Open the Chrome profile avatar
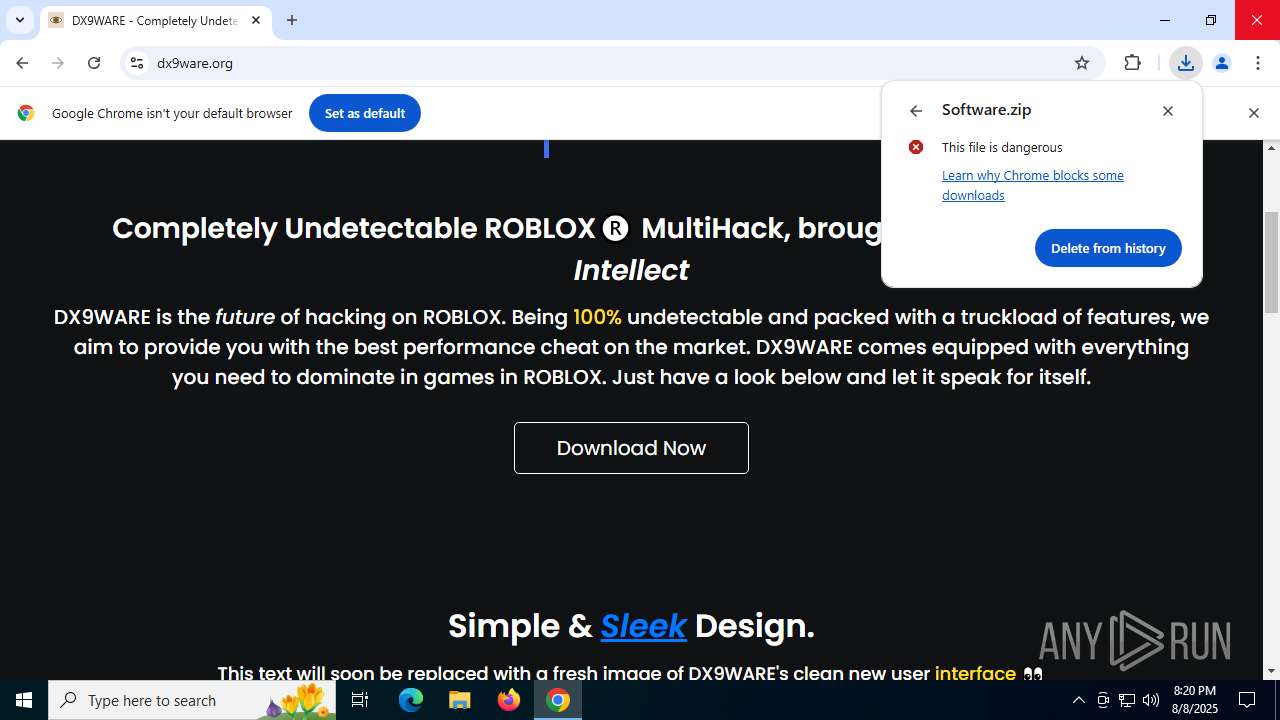The width and height of the screenshot is (1280, 720). pyautogui.click(x=1222, y=63)
